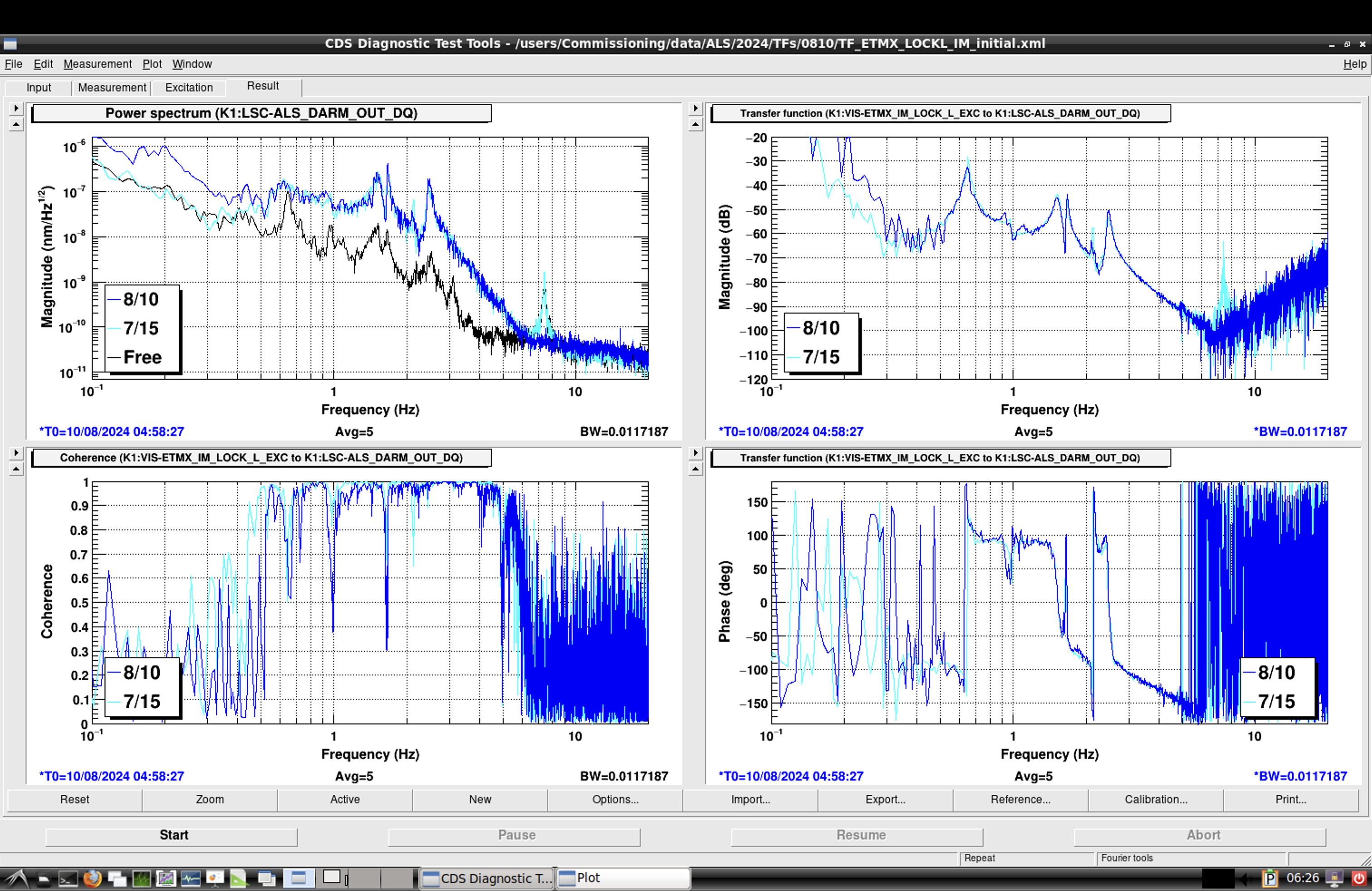Open the desktop start menu icon

click(x=17, y=879)
